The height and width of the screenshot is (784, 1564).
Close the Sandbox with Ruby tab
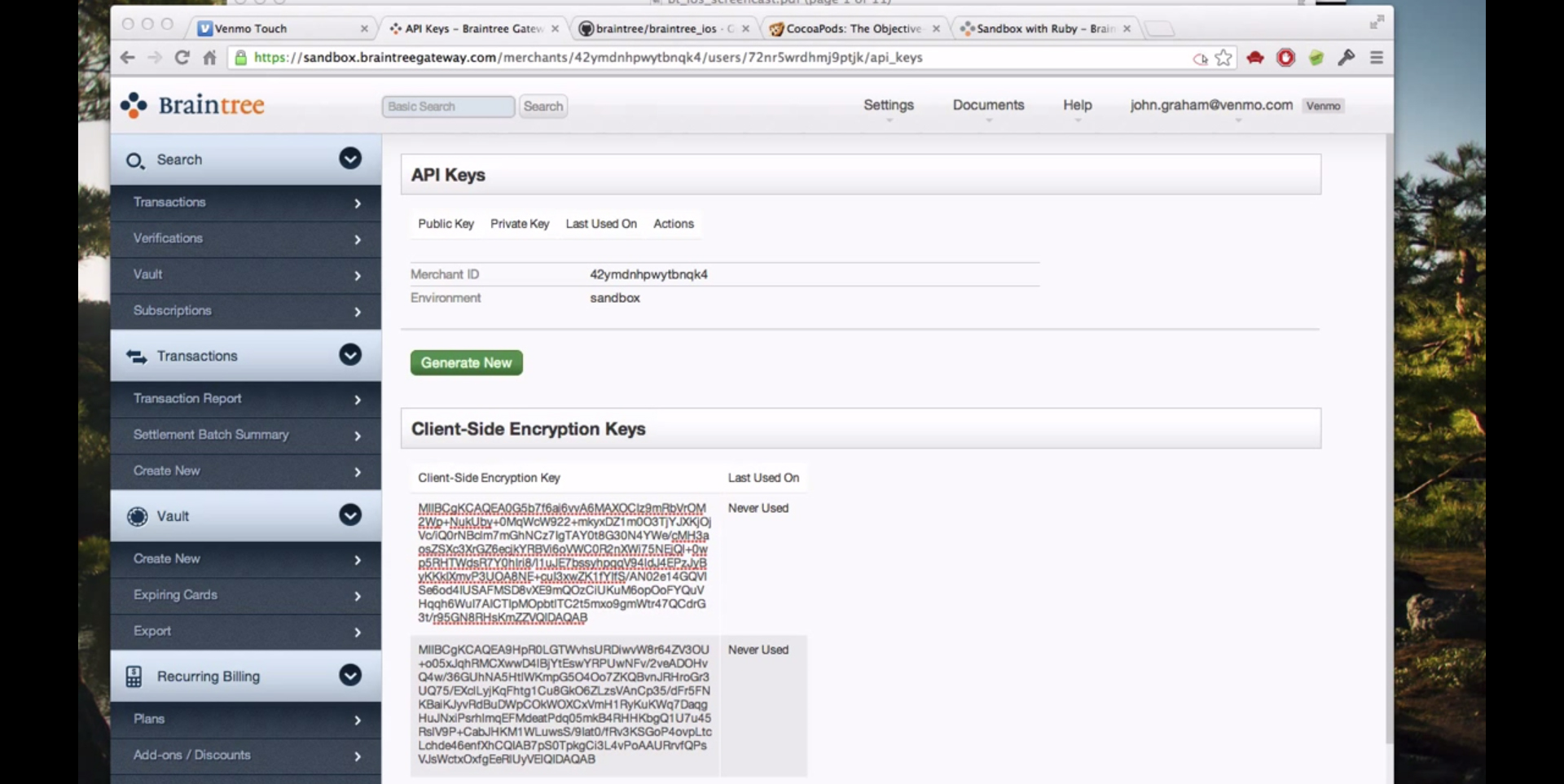tap(1127, 28)
